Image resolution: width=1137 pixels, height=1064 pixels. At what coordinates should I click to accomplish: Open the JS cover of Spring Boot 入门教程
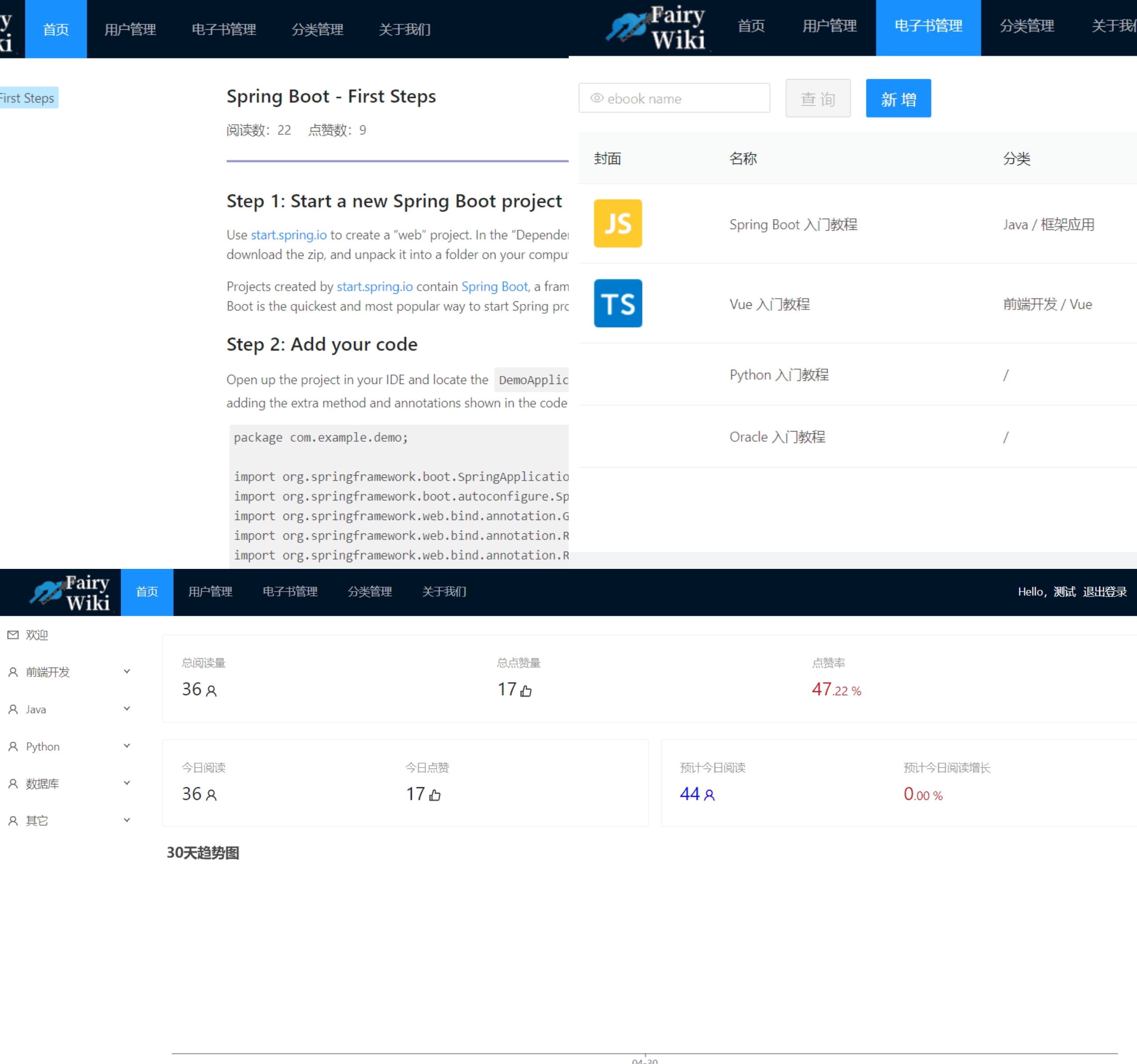pyautogui.click(x=617, y=224)
